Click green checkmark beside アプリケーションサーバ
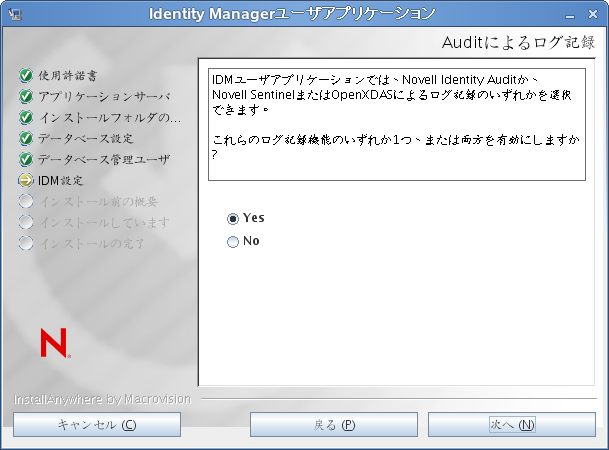This screenshot has height=450, width=609. click(x=26, y=96)
